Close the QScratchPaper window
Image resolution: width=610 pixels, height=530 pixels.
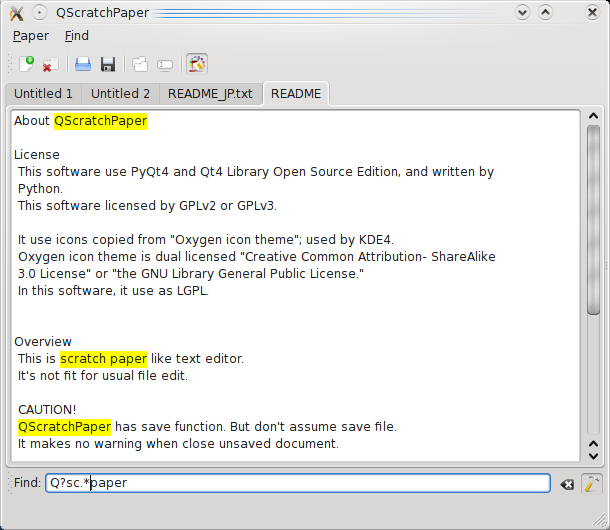coord(592,13)
